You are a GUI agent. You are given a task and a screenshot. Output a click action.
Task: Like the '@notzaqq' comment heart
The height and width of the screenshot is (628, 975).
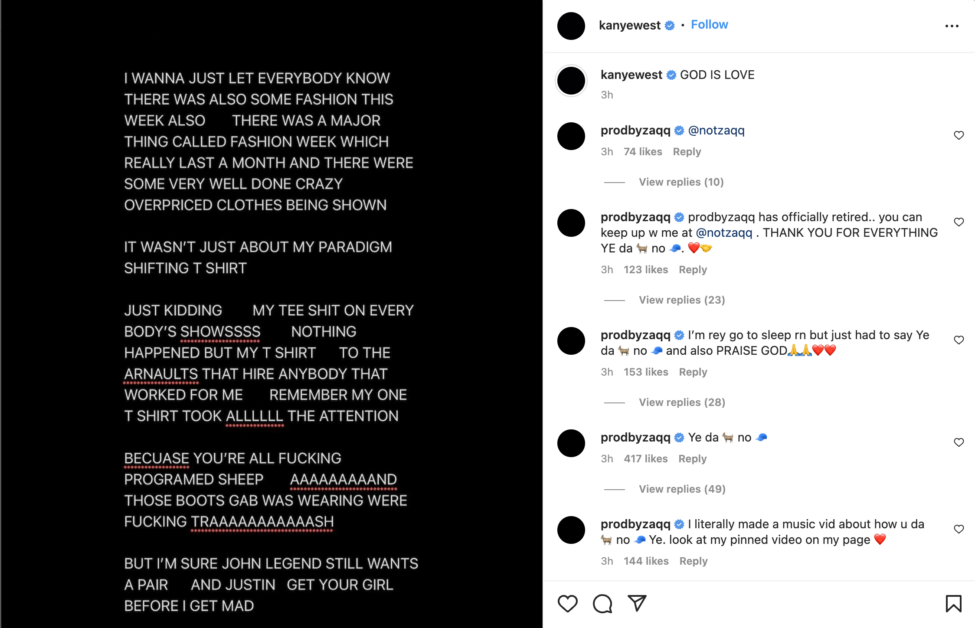[959, 136]
